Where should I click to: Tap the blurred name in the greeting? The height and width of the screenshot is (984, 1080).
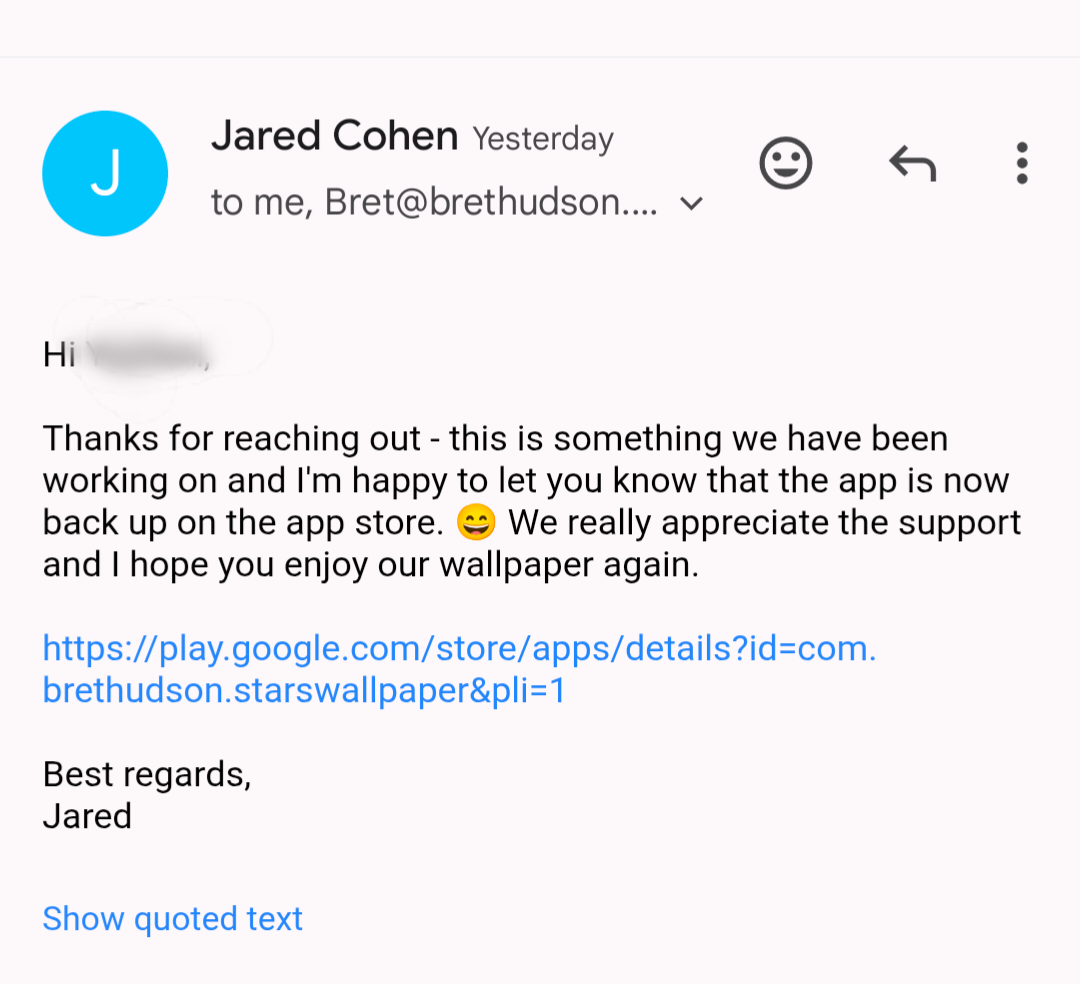tap(147, 355)
